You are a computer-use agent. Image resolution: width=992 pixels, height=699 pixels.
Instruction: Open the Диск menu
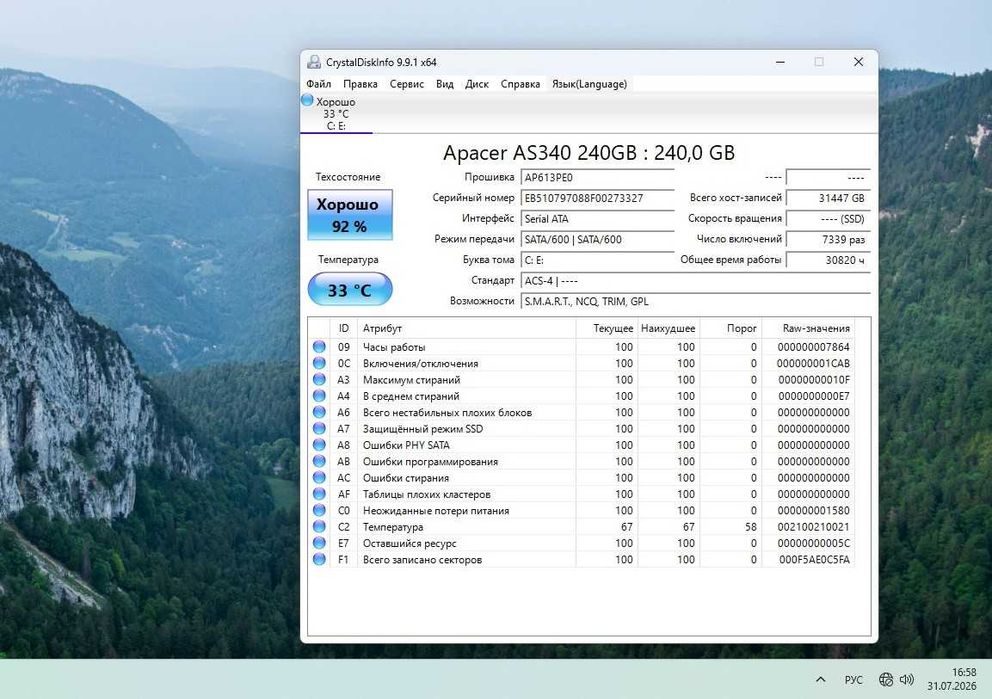476,84
